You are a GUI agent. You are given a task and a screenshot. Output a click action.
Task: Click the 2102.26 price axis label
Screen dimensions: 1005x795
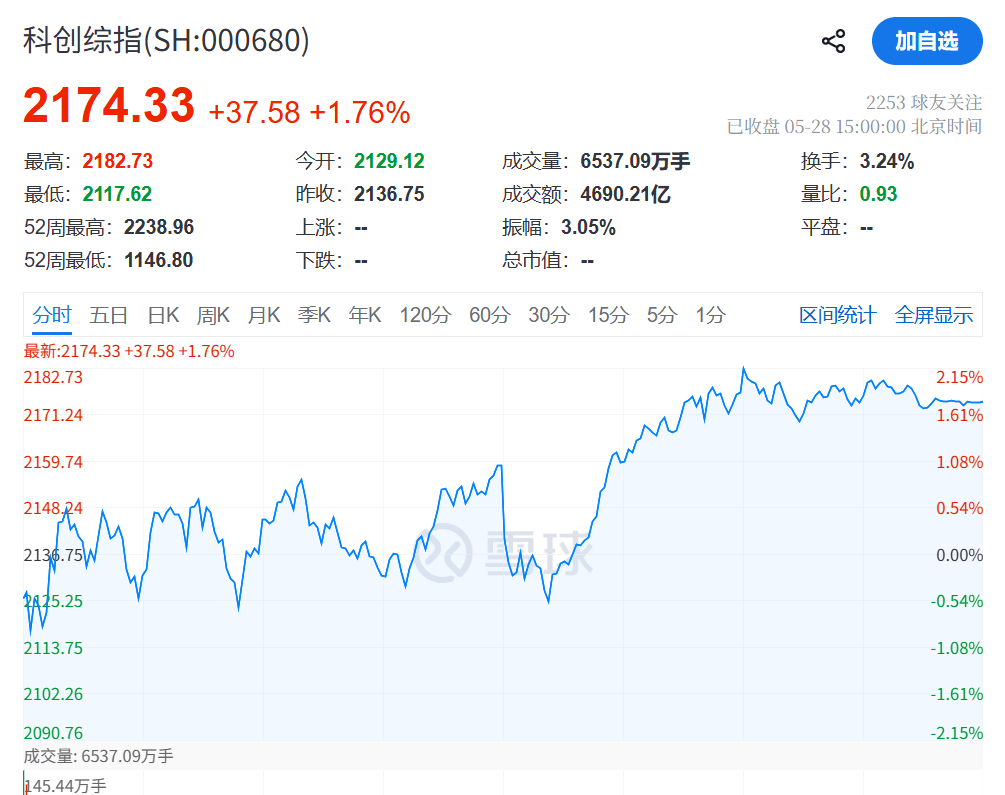pyautogui.click(x=53, y=694)
